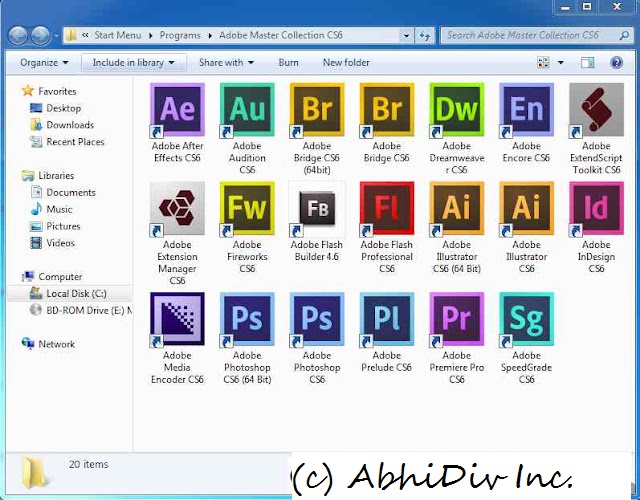The height and width of the screenshot is (500, 640).
Task: Select Computer in navigation pane
Action: [60, 277]
